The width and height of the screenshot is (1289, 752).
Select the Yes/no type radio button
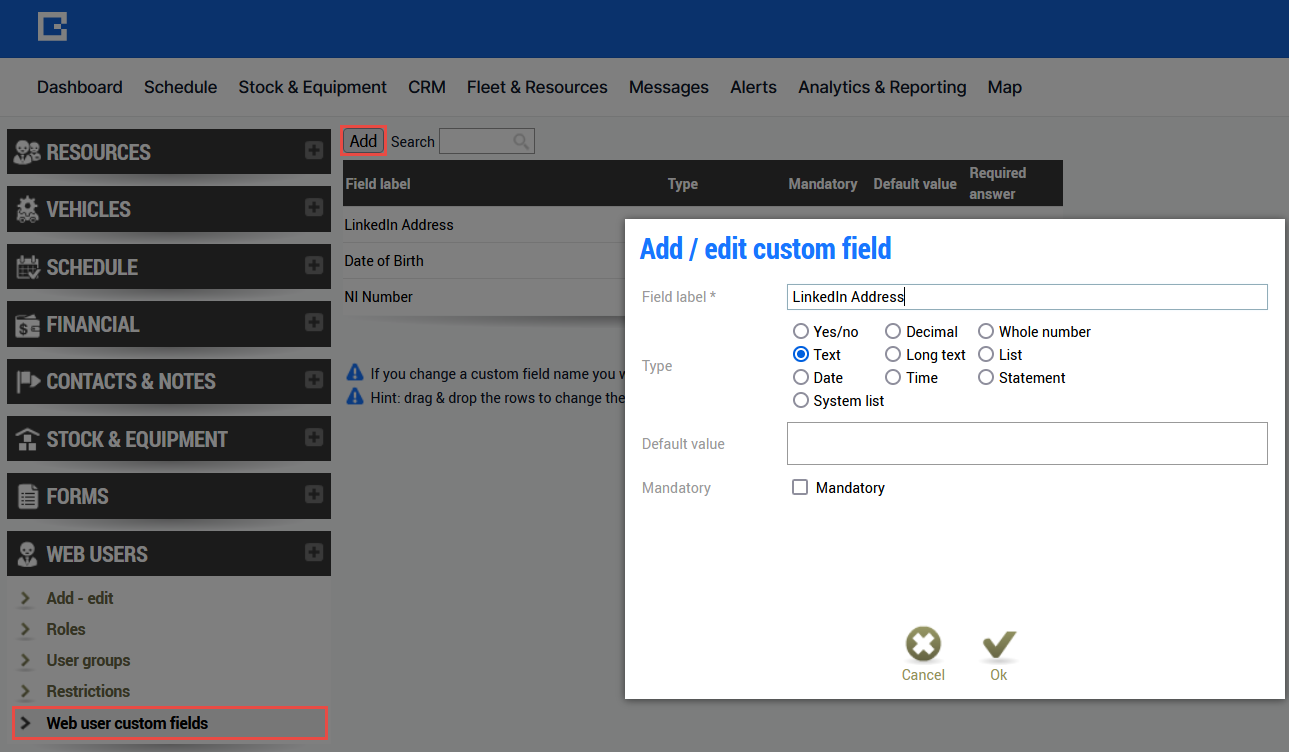(800, 332)
